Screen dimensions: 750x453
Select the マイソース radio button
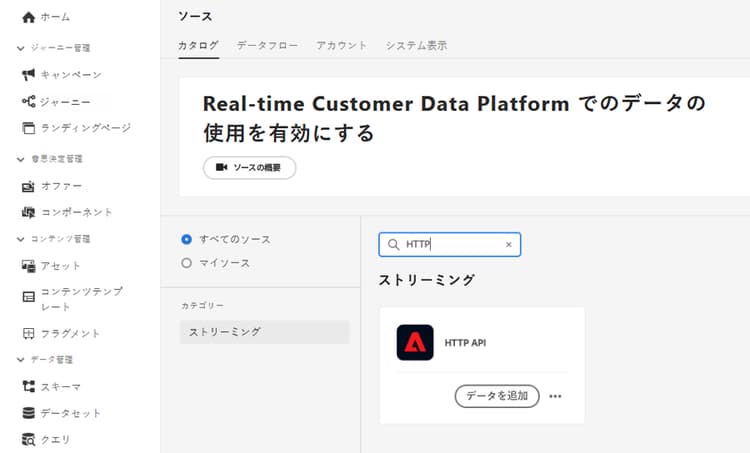pos(187,263)
